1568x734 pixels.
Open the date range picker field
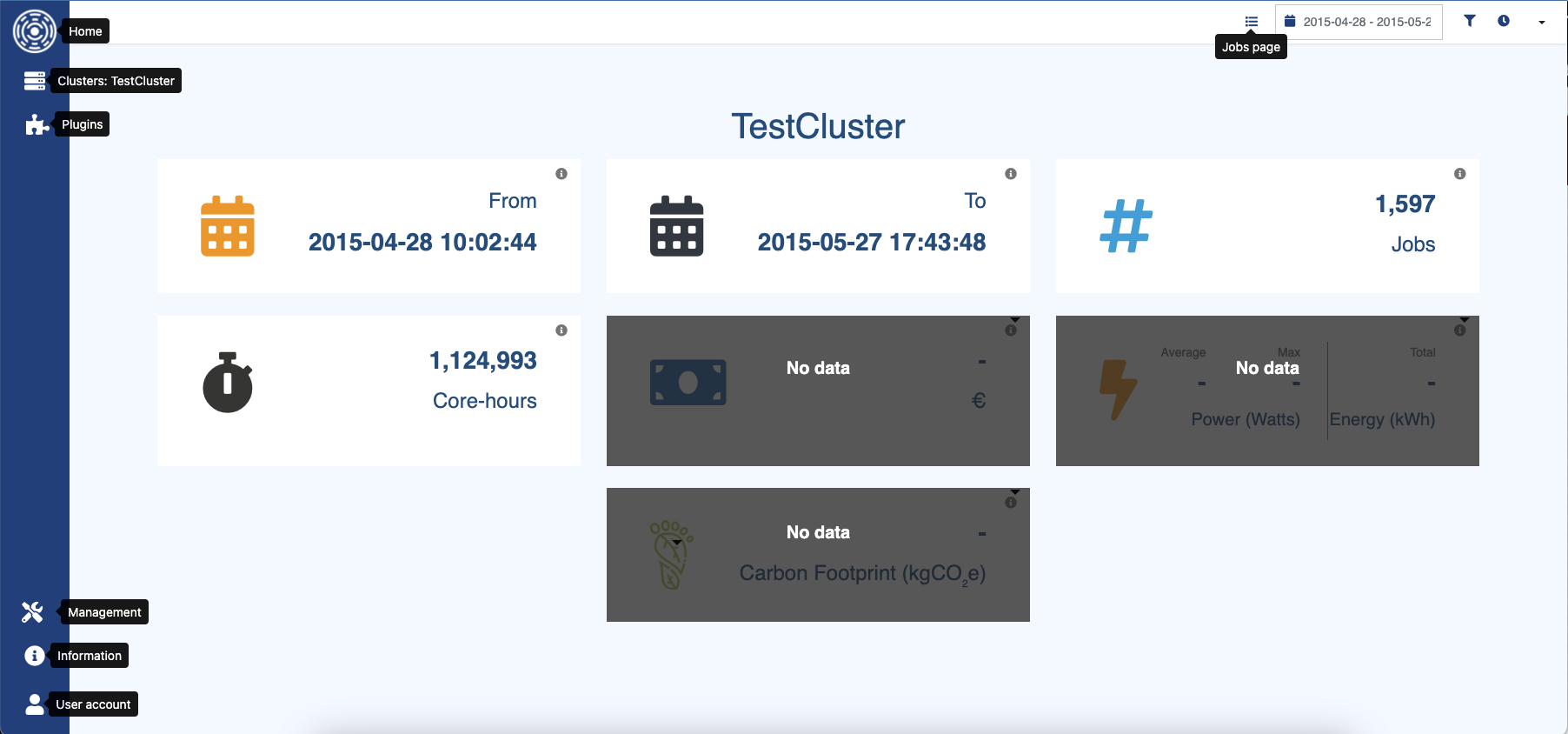(x=1359, y=22)
